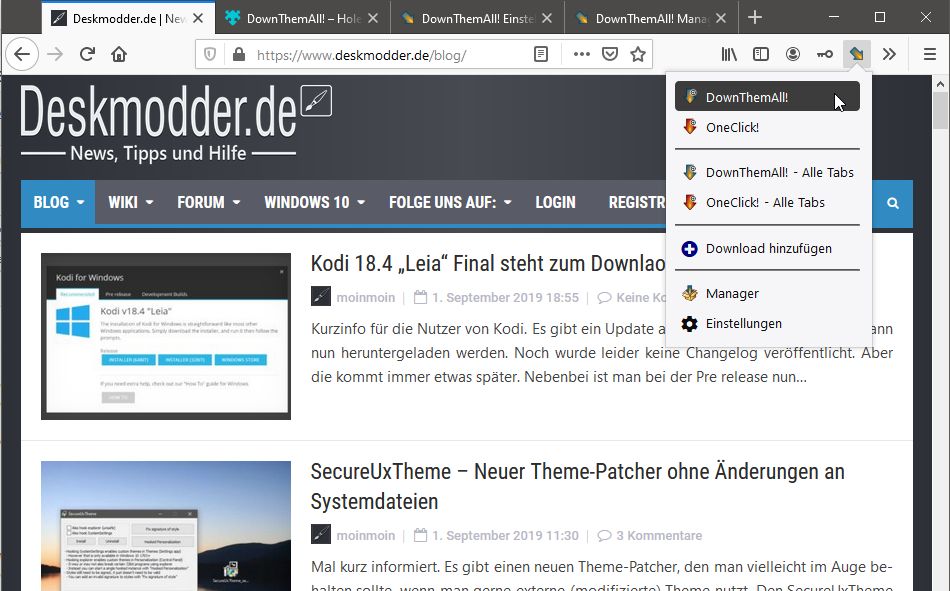Open Manager from the DownThemAll menu
Image resolution: width=950 pixels, height=591 pixels.
(767, 293)
